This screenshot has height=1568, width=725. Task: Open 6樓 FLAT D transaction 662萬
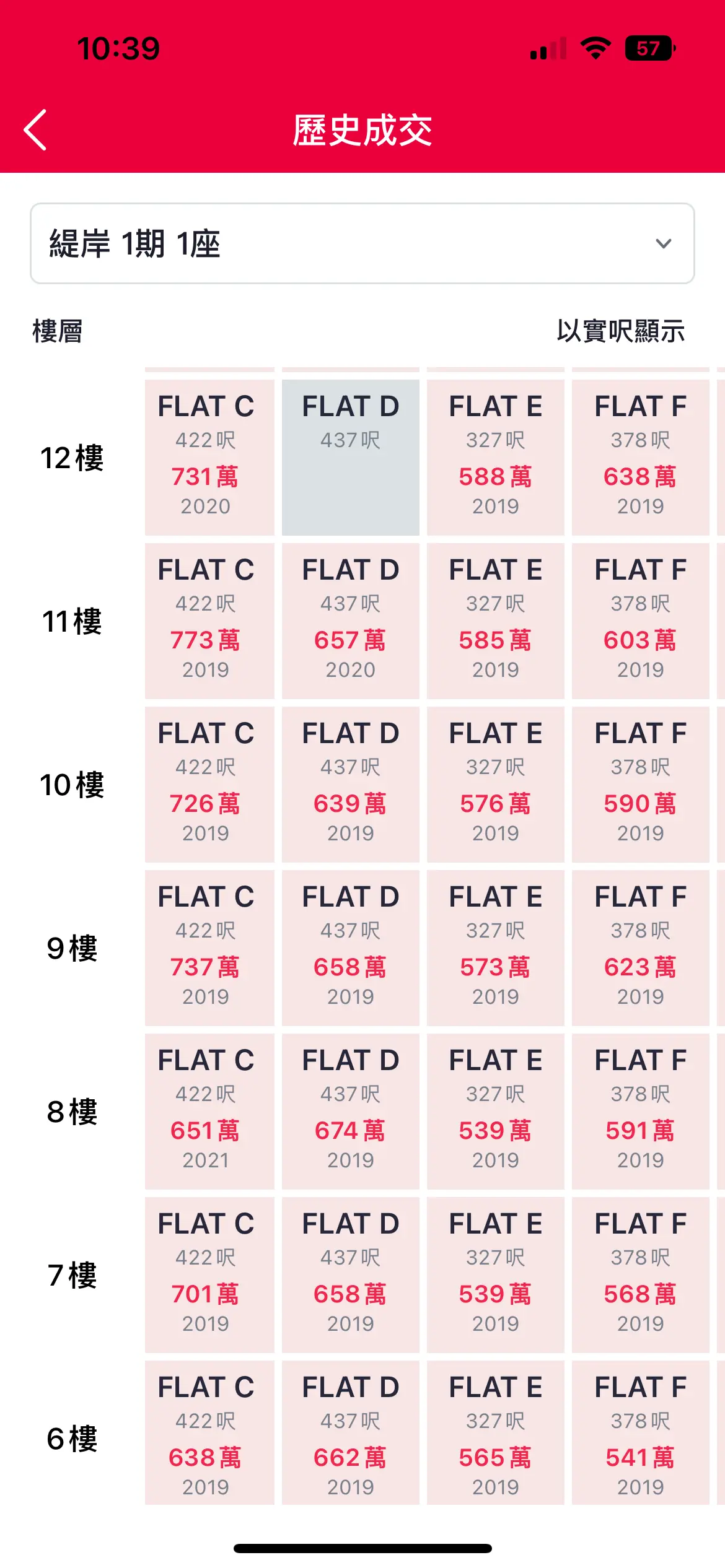coord(351,1433)
